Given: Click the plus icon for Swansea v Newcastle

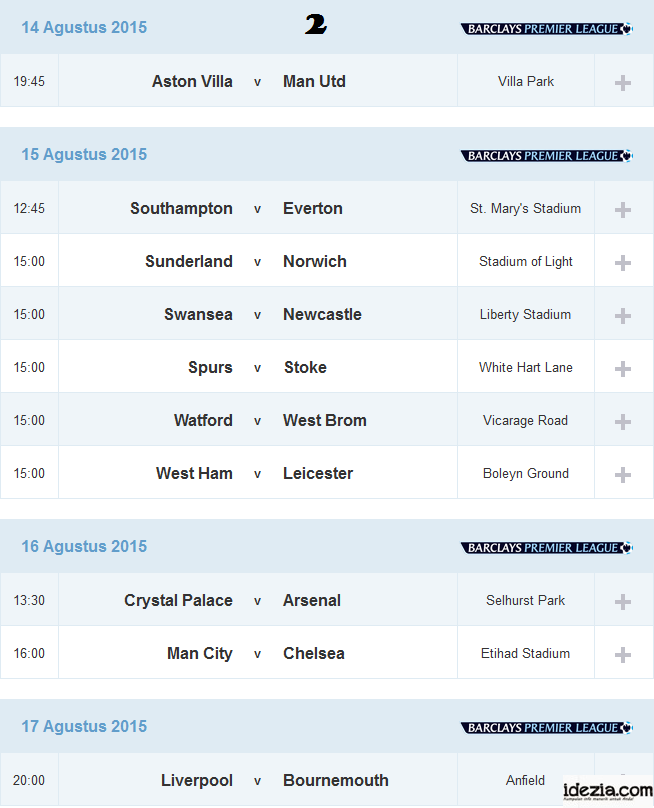Looking at the screenshot, I should coord(622,316).
